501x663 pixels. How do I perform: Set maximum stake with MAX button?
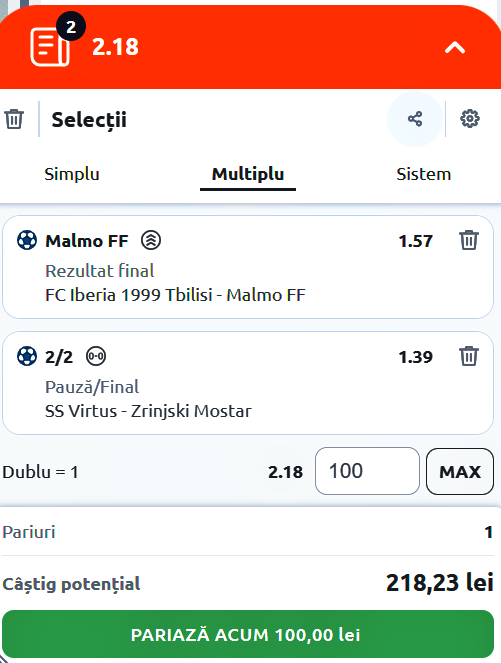tap(460, 471)
